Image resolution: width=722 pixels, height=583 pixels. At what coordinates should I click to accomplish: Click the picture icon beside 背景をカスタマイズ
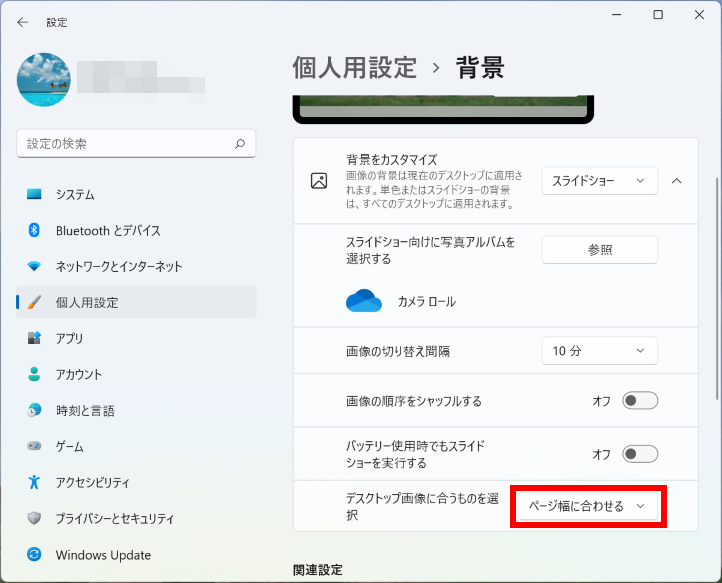pyautogui.click(x=319, y=181)
